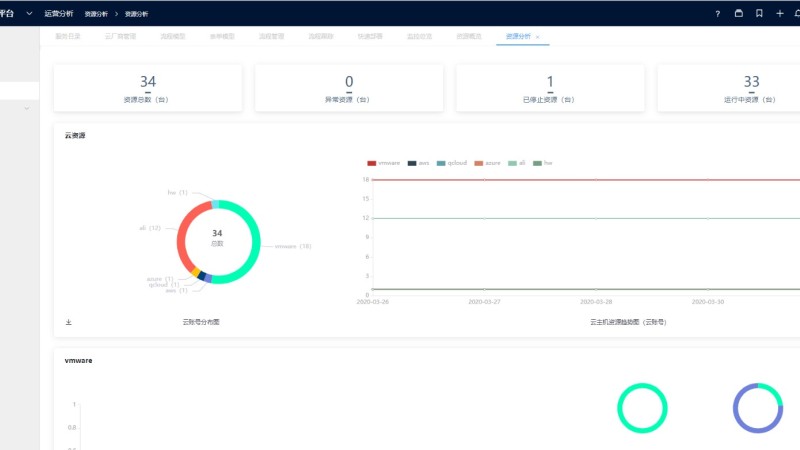800x450 pixels.
Task: Open the help question mark icon
Action: tap(717, 14)
